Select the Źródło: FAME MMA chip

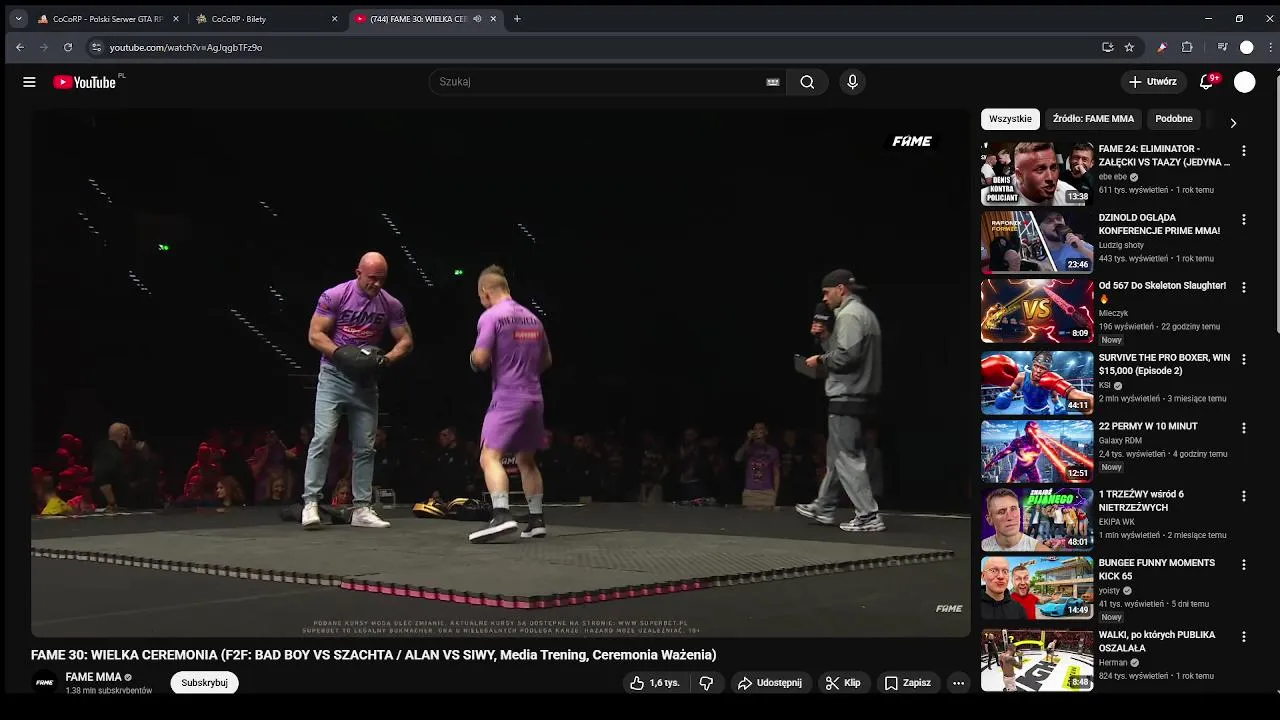(x=1093, y=119)
